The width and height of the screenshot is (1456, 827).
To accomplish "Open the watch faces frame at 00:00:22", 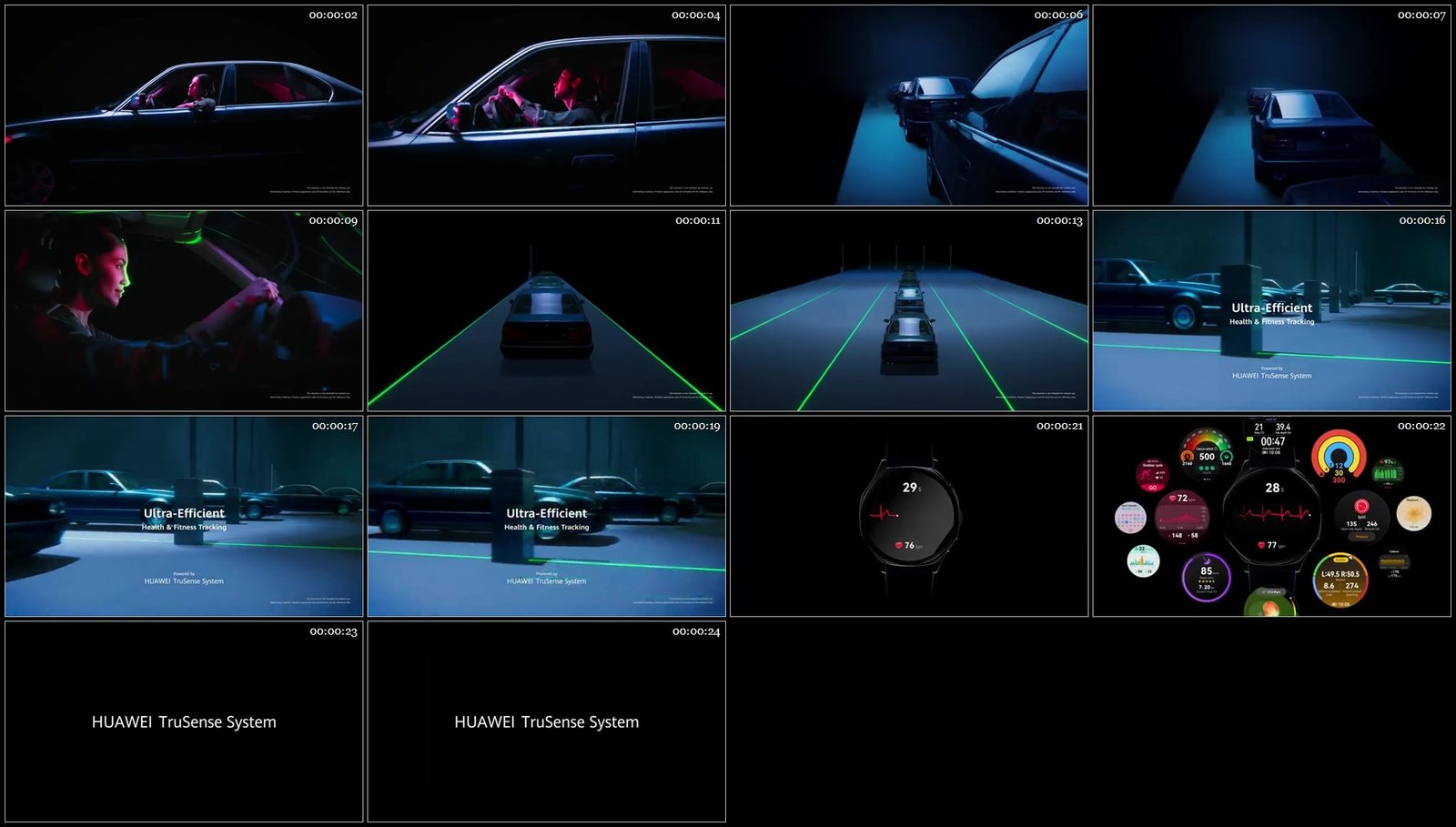I will pyautogui.click(x=1271, y=517).
